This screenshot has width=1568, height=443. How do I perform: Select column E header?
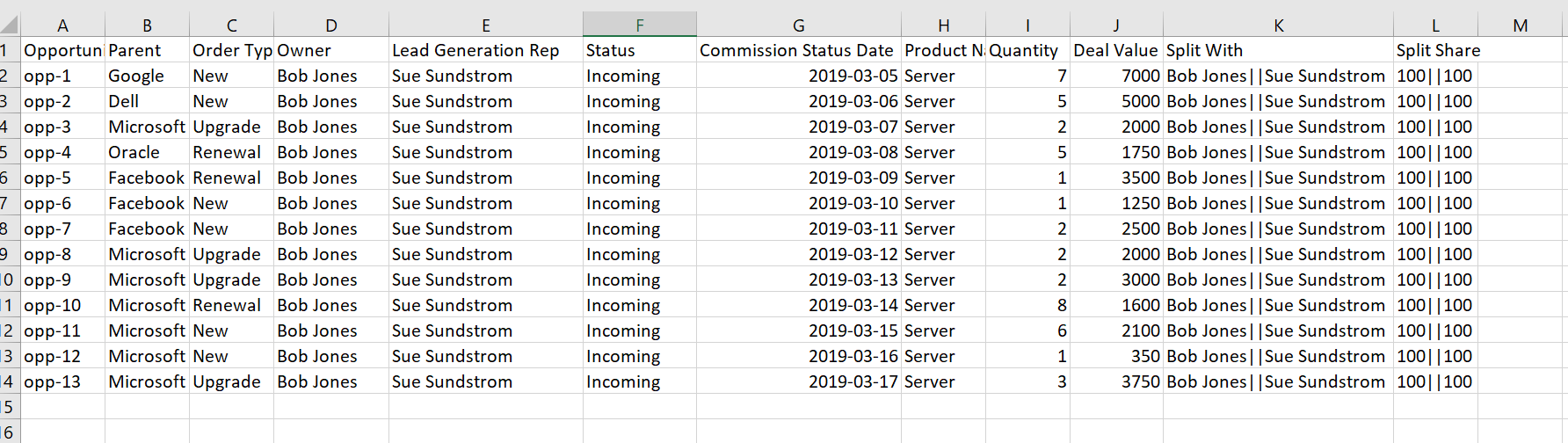click(486, 25)
